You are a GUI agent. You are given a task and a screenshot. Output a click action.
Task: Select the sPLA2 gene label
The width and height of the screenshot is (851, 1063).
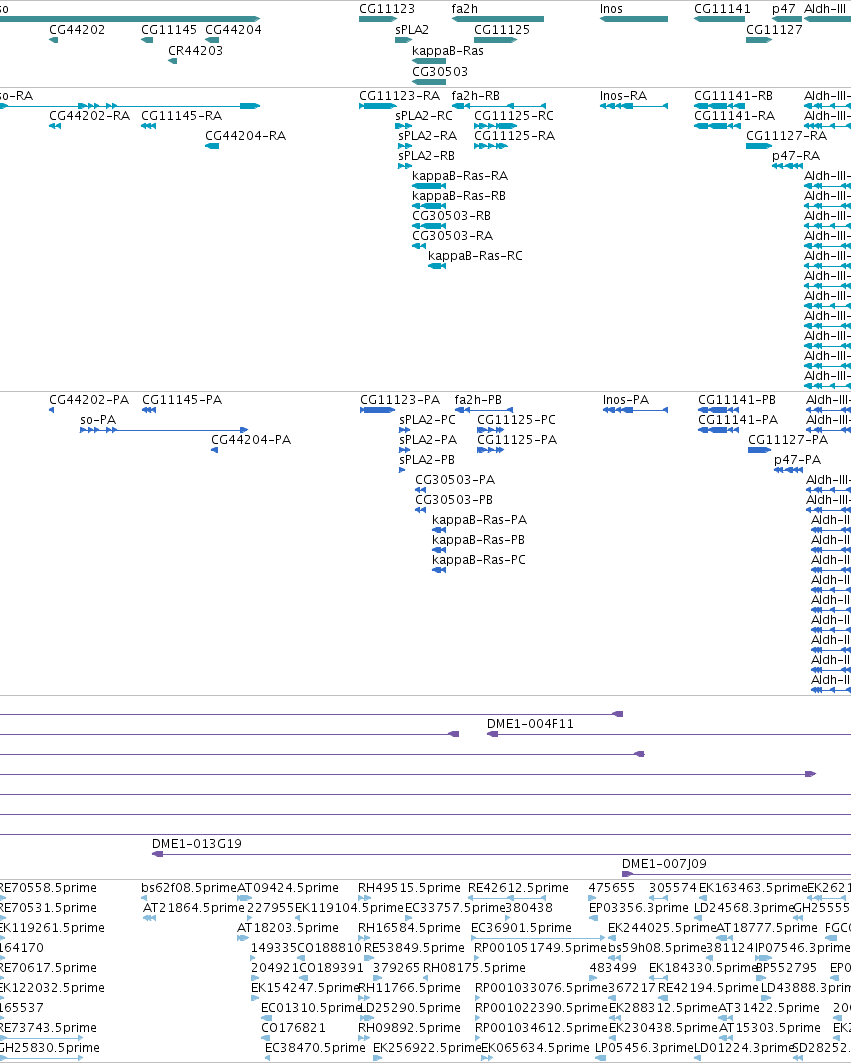click(412, 30)
